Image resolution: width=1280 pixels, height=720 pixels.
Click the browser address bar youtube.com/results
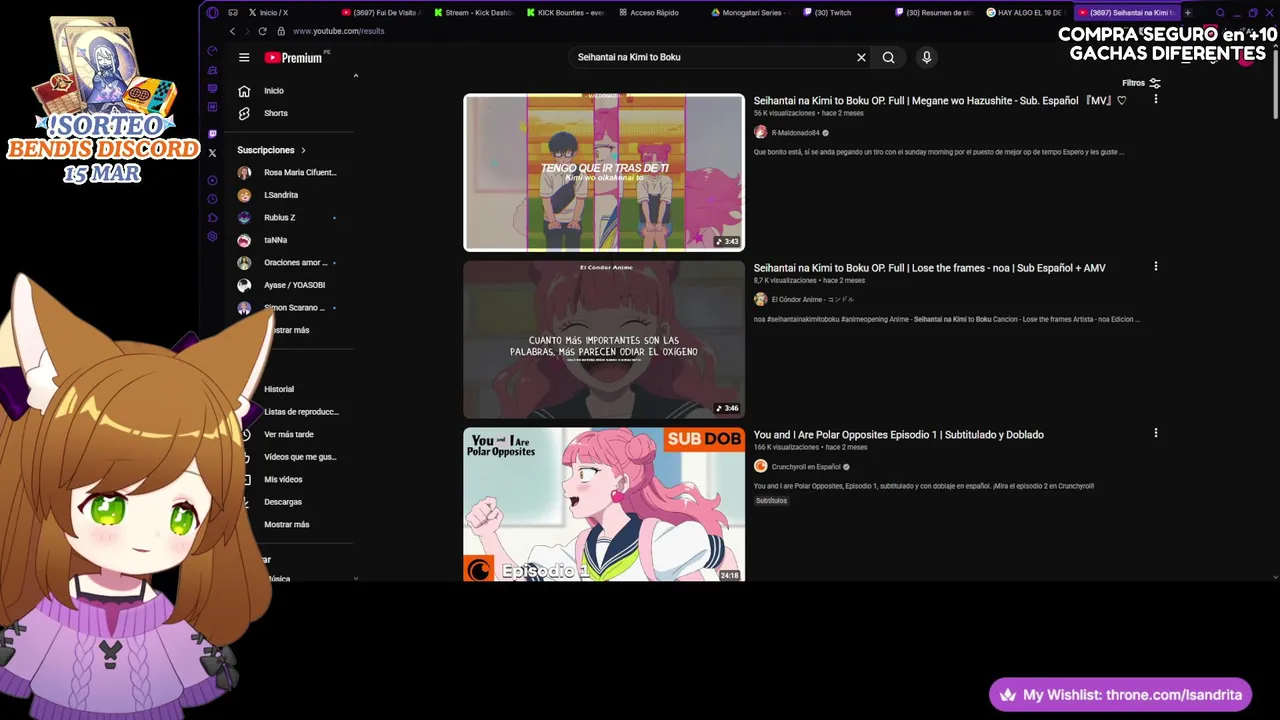click(338, 31)
